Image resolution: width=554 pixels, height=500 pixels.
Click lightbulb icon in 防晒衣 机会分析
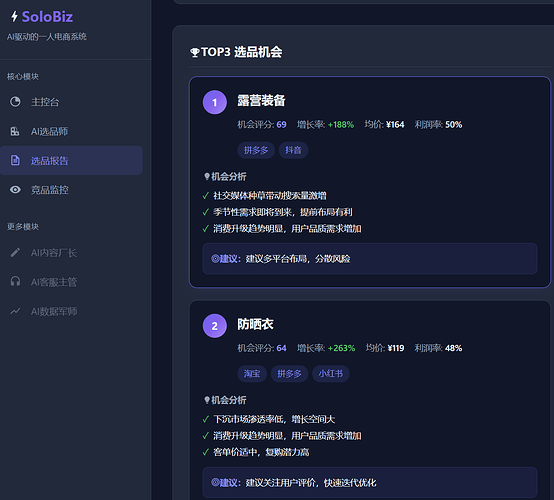pos(207,400)
